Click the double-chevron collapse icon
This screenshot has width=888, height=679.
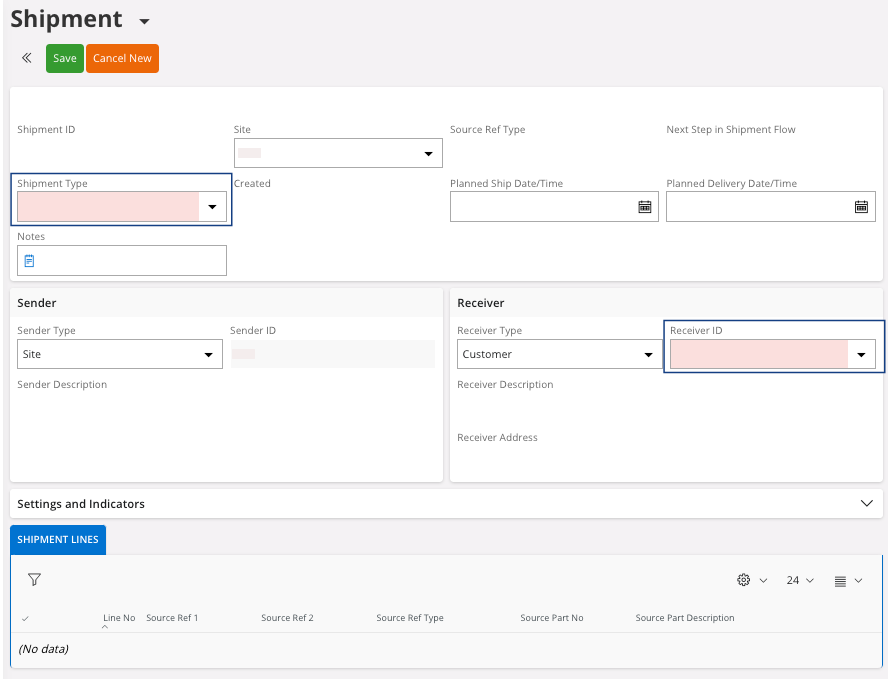point(27,58)
